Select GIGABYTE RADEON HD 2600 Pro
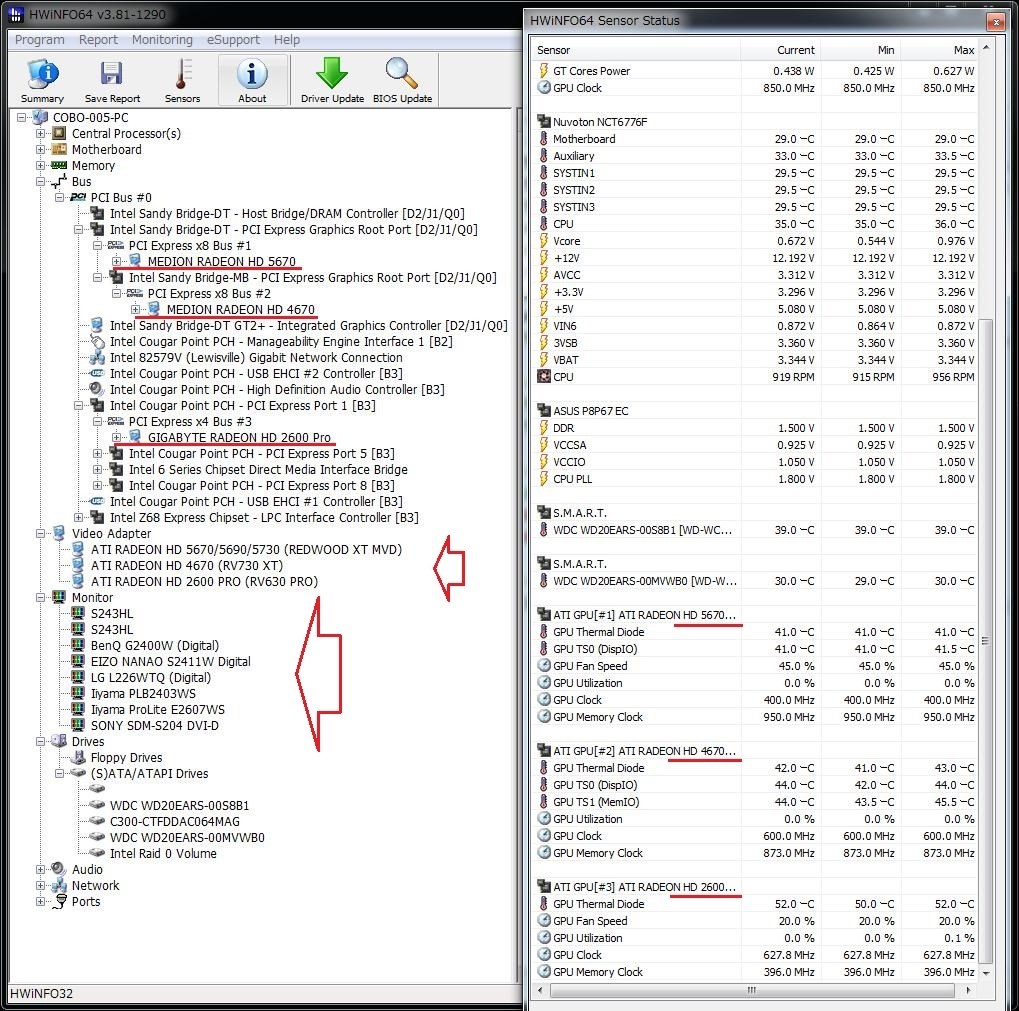This screenshot has width=1019, height=1011. tap(239, 437)
